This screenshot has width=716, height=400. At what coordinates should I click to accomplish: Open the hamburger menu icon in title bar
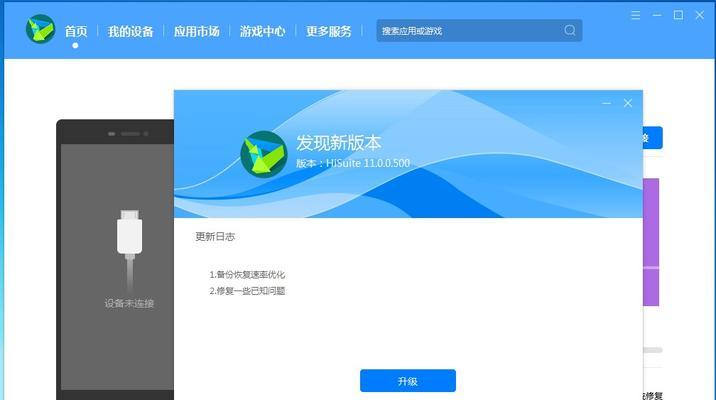coord(635,15)
